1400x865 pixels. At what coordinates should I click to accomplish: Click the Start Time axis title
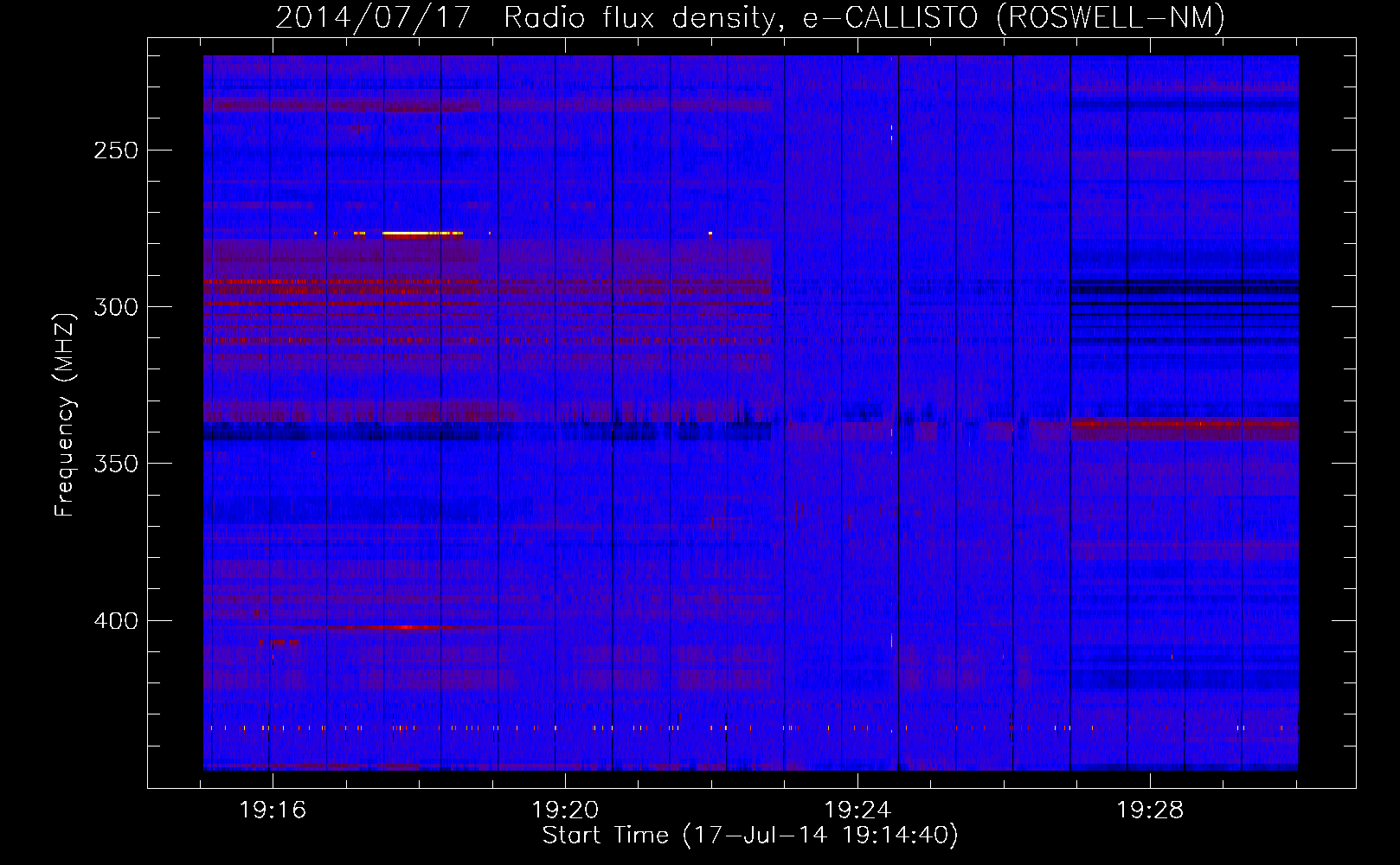[750, 836]
